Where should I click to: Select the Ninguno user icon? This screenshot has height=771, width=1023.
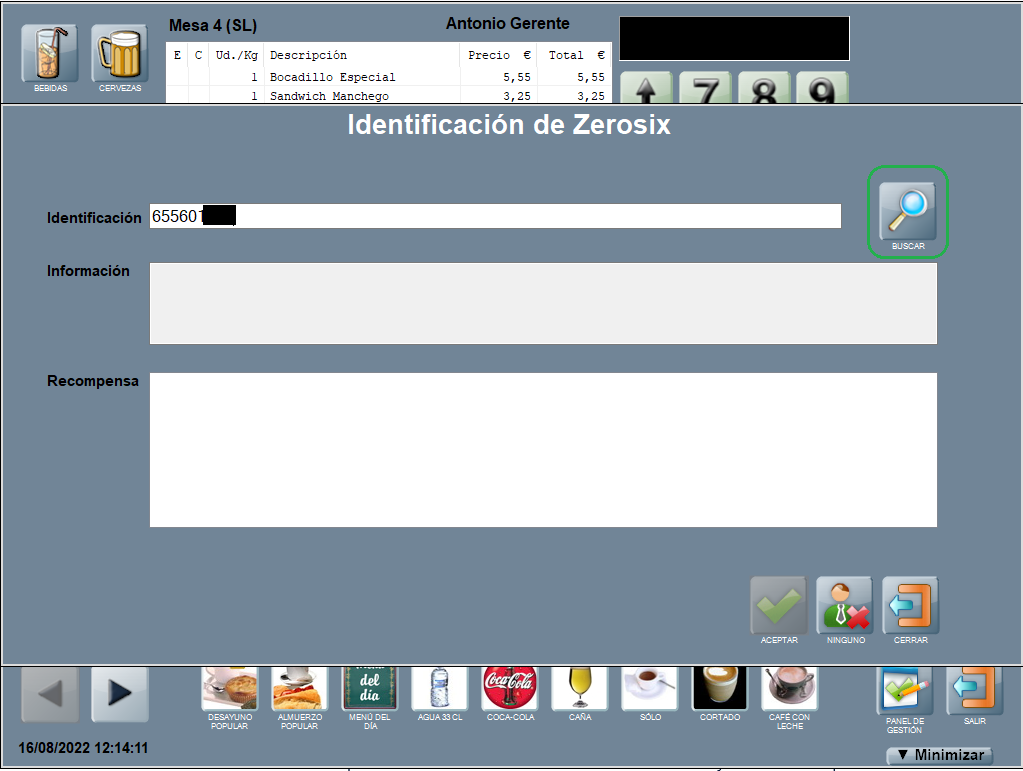click(x=845, y=605)
